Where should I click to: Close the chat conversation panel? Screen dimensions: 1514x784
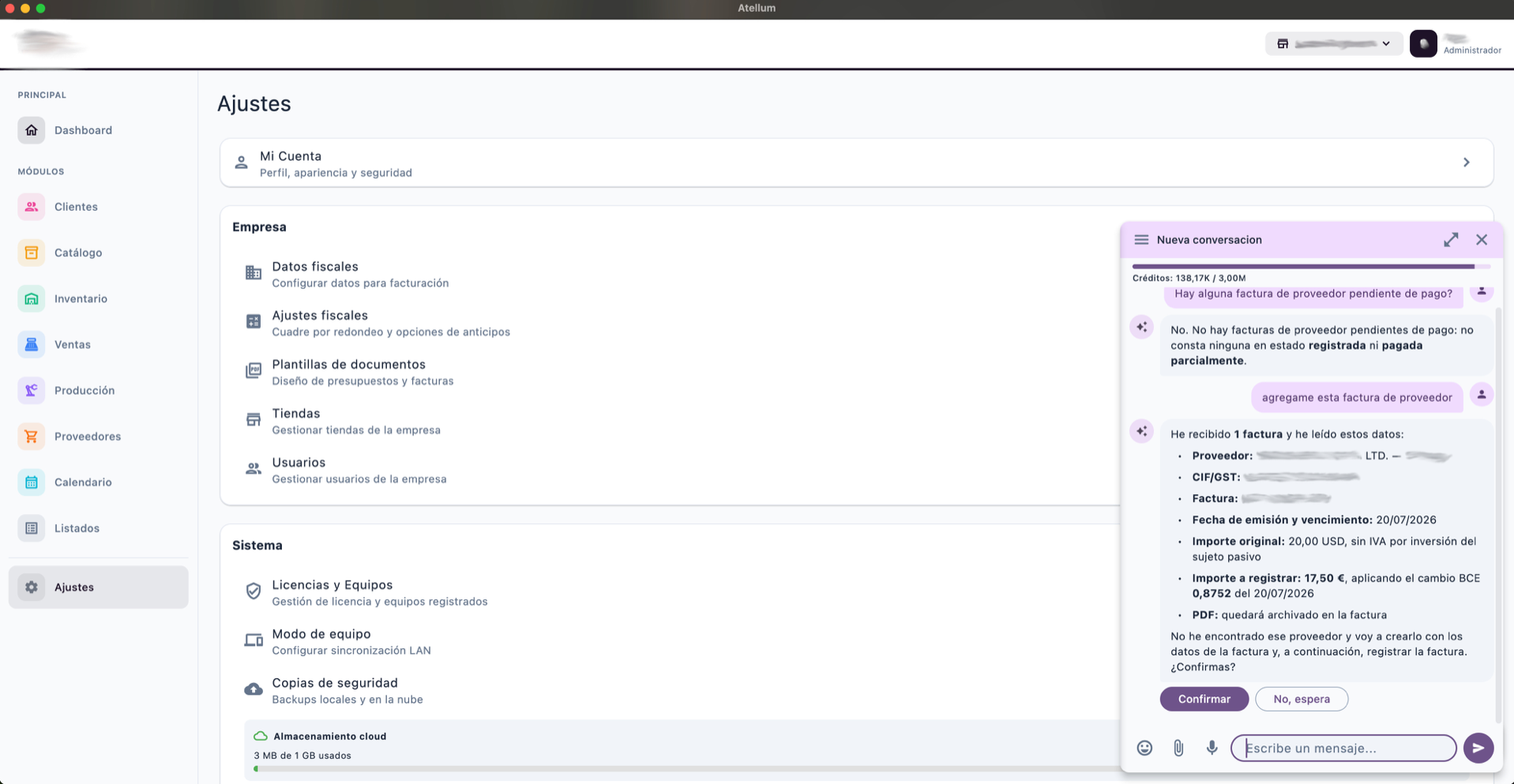1482,240
